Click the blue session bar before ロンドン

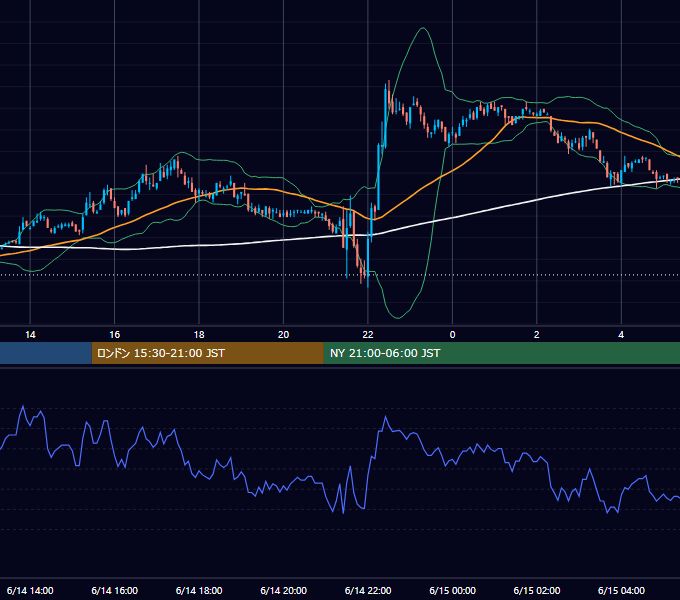46,353
